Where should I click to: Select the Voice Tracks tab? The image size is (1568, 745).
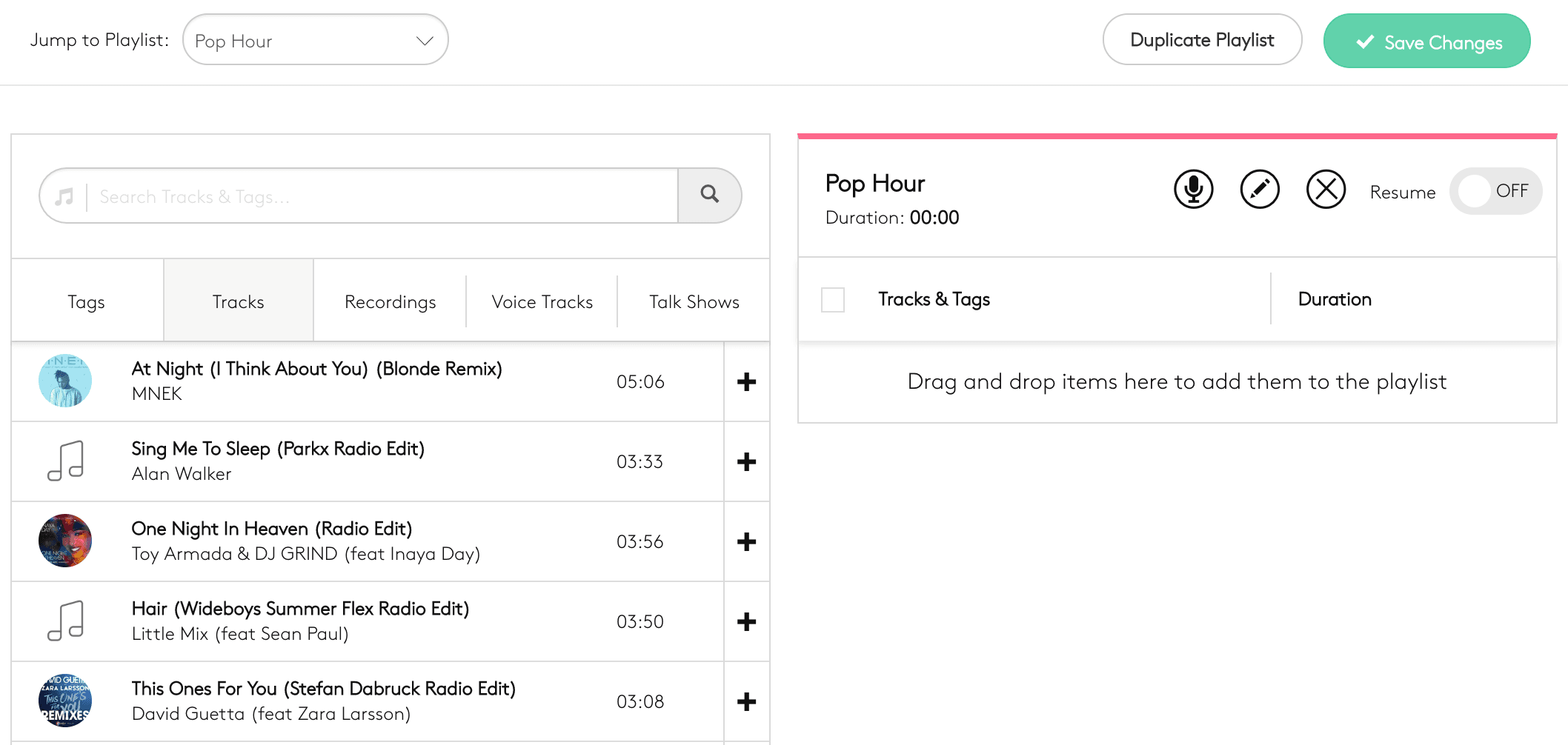(542, 302)
